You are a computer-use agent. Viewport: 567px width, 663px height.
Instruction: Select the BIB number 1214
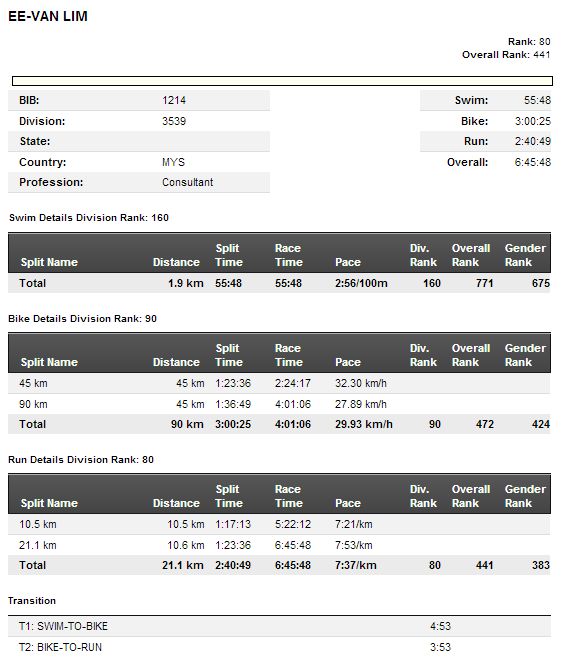coord(174,100)
